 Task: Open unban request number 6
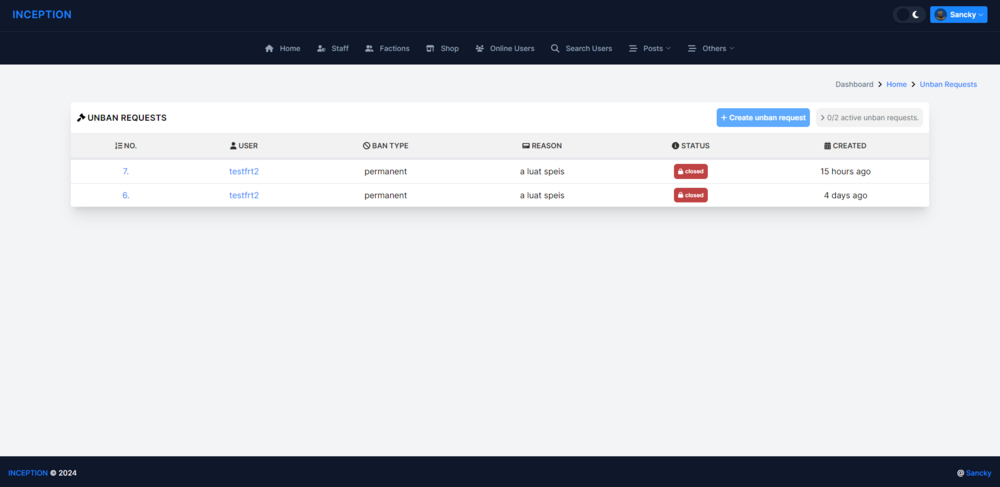126,195
